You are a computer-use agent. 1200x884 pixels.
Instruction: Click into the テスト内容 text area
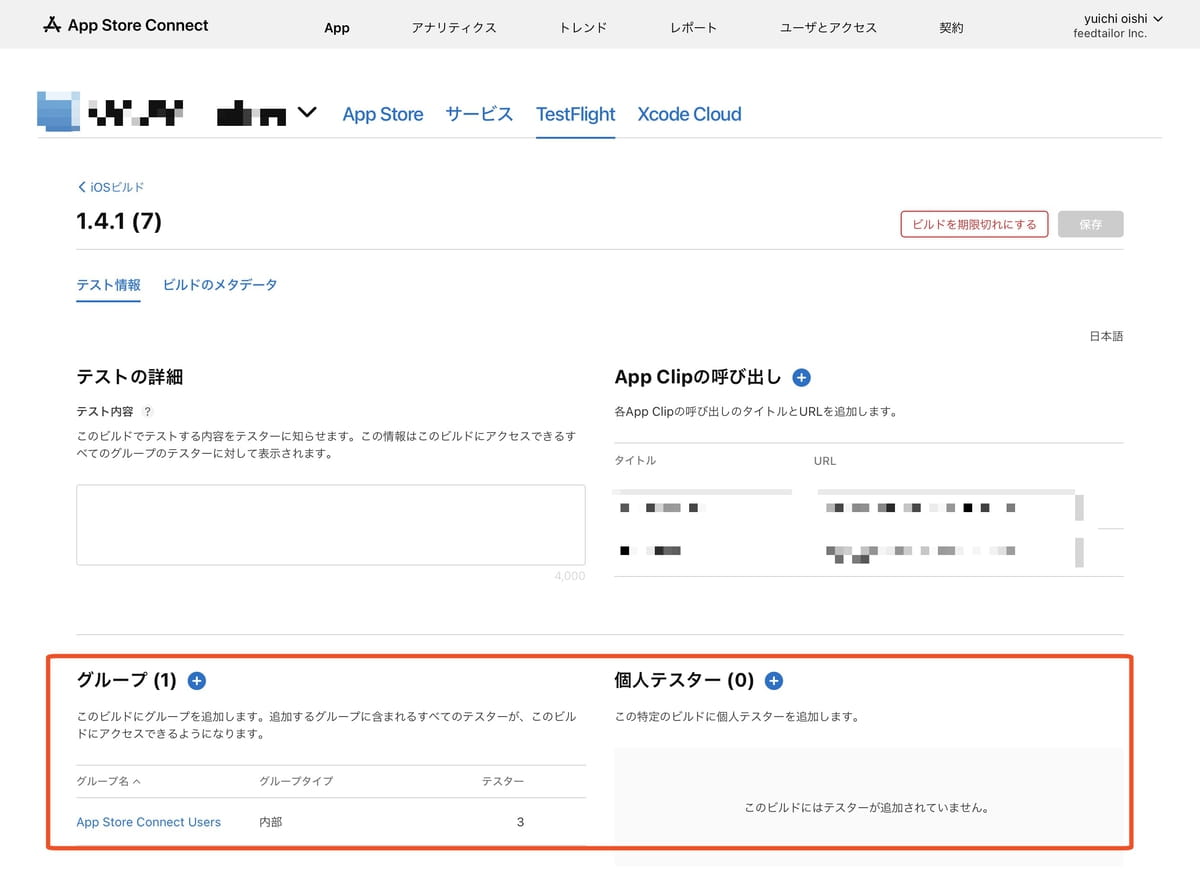[x=331, y=525]
